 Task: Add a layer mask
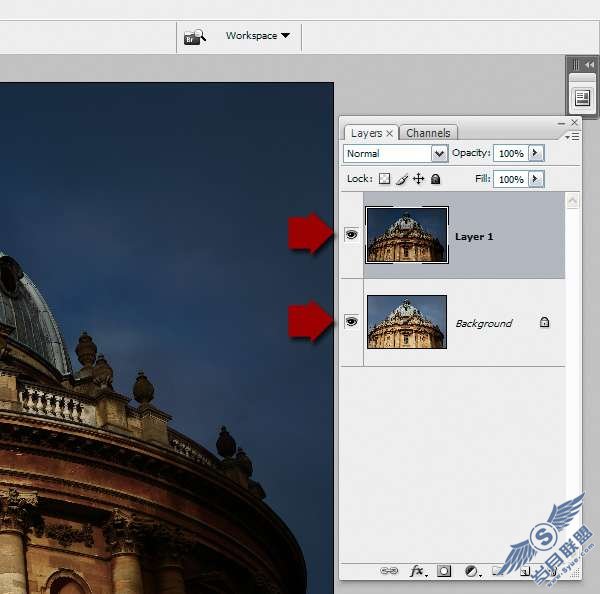[444, 571]
